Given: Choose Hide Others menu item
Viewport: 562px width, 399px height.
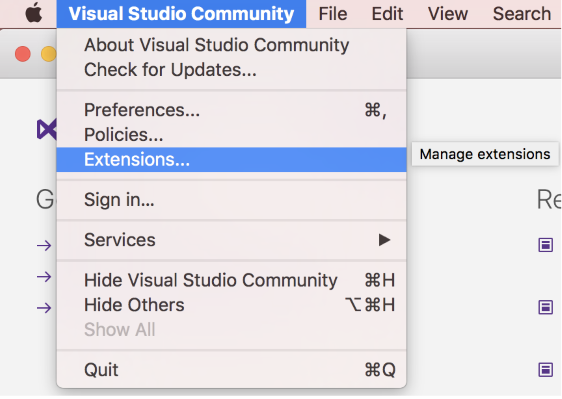Looking at the screenshot, I should [x=232, y=305].
